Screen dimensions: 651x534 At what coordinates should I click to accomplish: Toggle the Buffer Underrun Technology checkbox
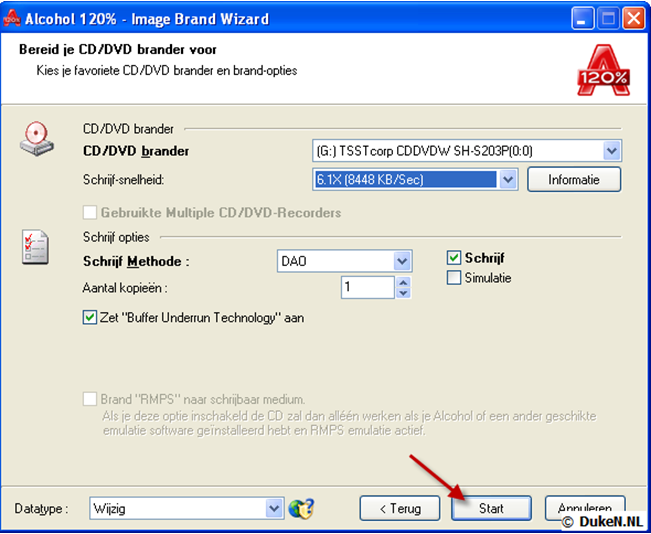point(90,318)
